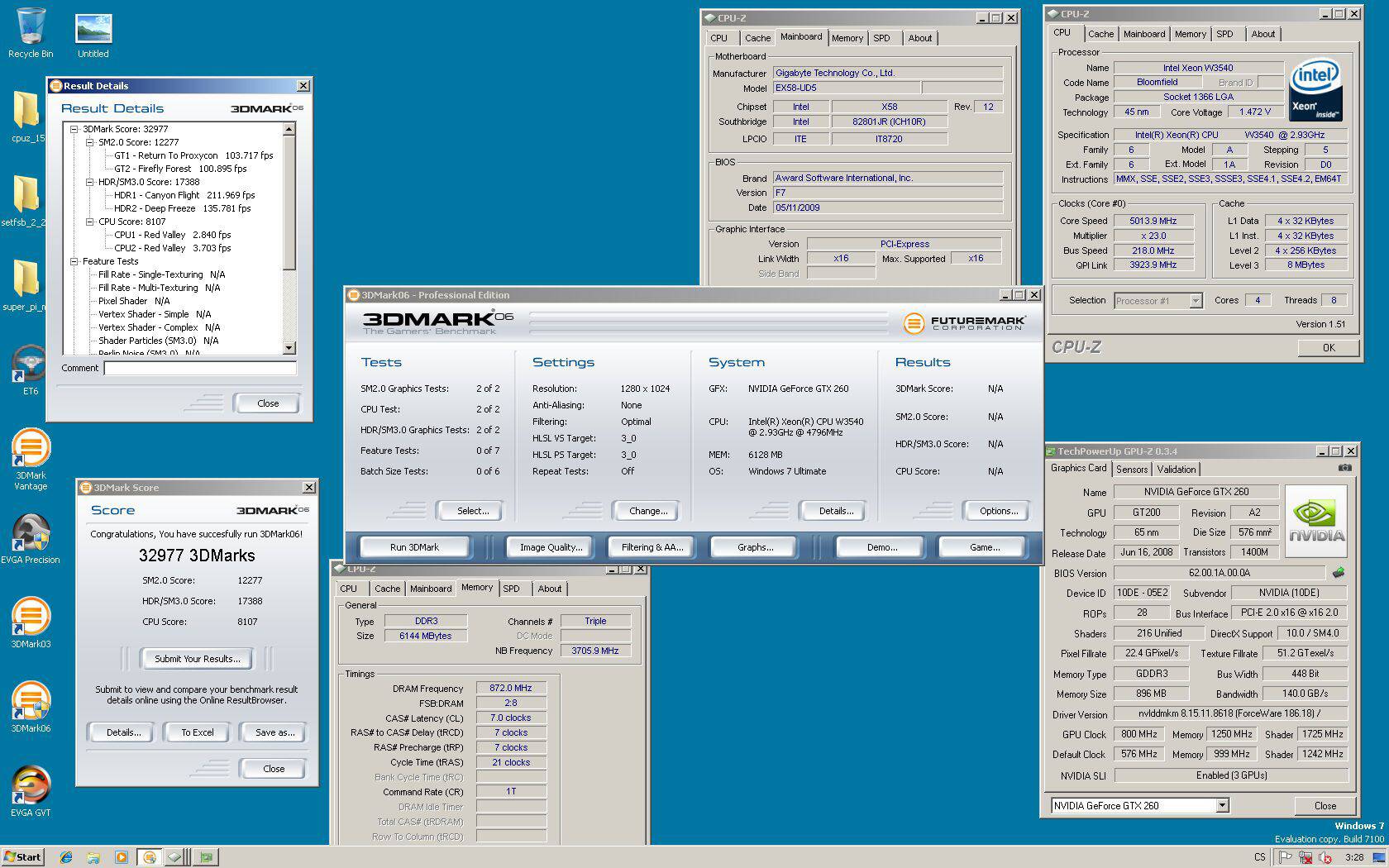Click GPU-Z screenshot camera icon

[x=1345, y=468]
